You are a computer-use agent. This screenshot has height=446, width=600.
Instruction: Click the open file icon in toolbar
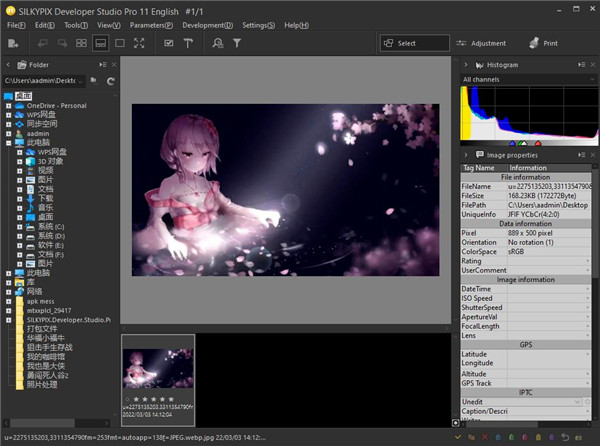tap(11, 43)
